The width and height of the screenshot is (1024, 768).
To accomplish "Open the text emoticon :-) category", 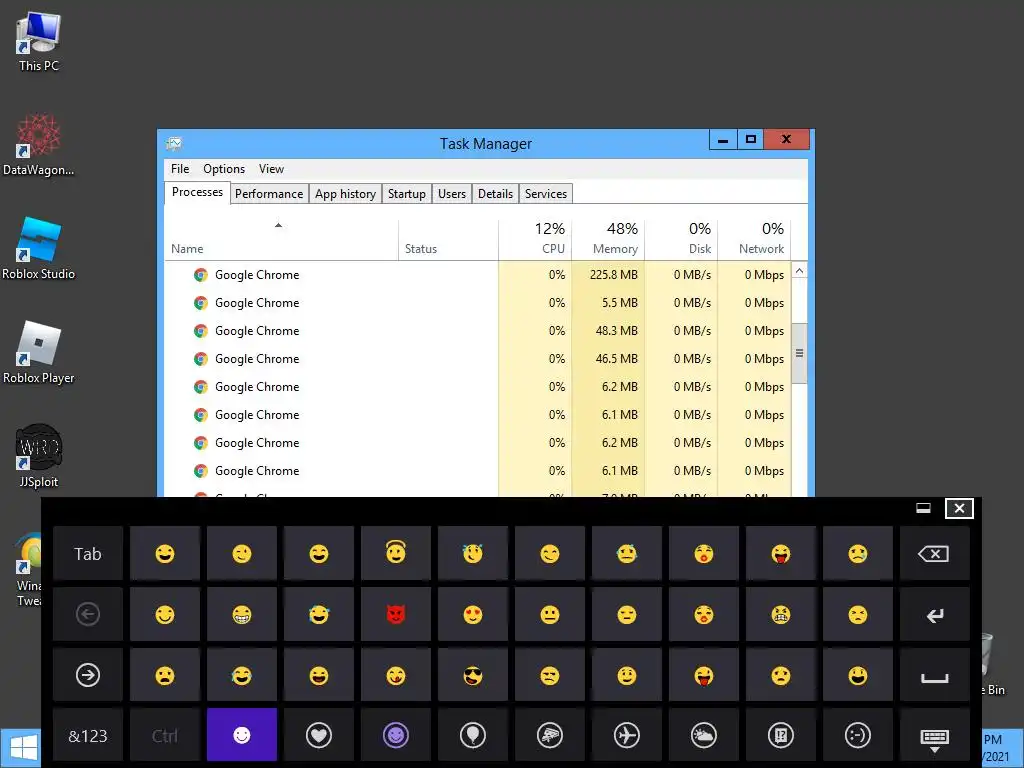I will (x=857, y=735).
